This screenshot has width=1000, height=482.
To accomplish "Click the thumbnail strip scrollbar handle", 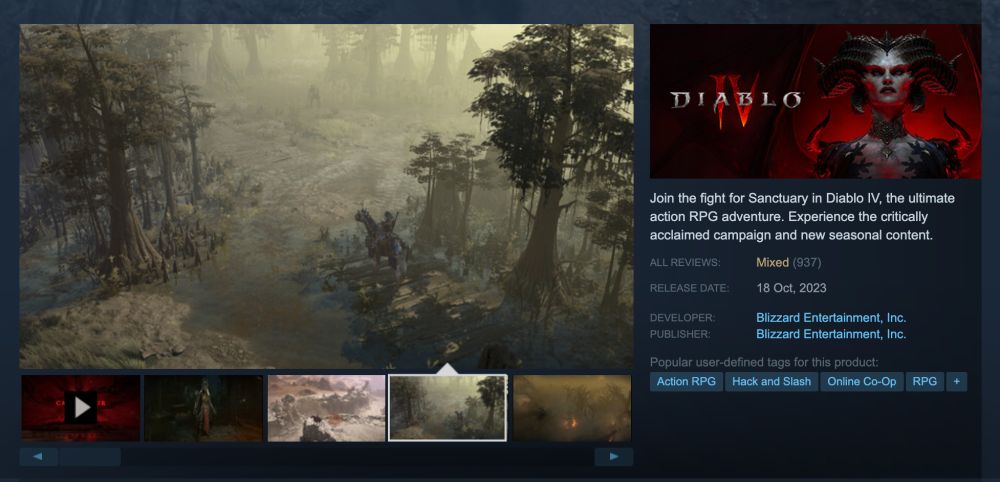I will tap(90, 456).
